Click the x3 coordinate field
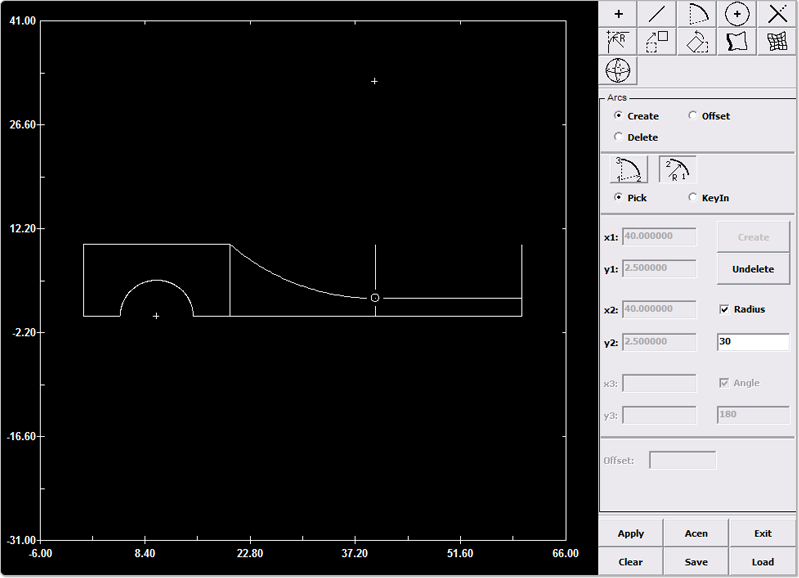The width and height of the screenshot is (799, 578). coord(659,383)
